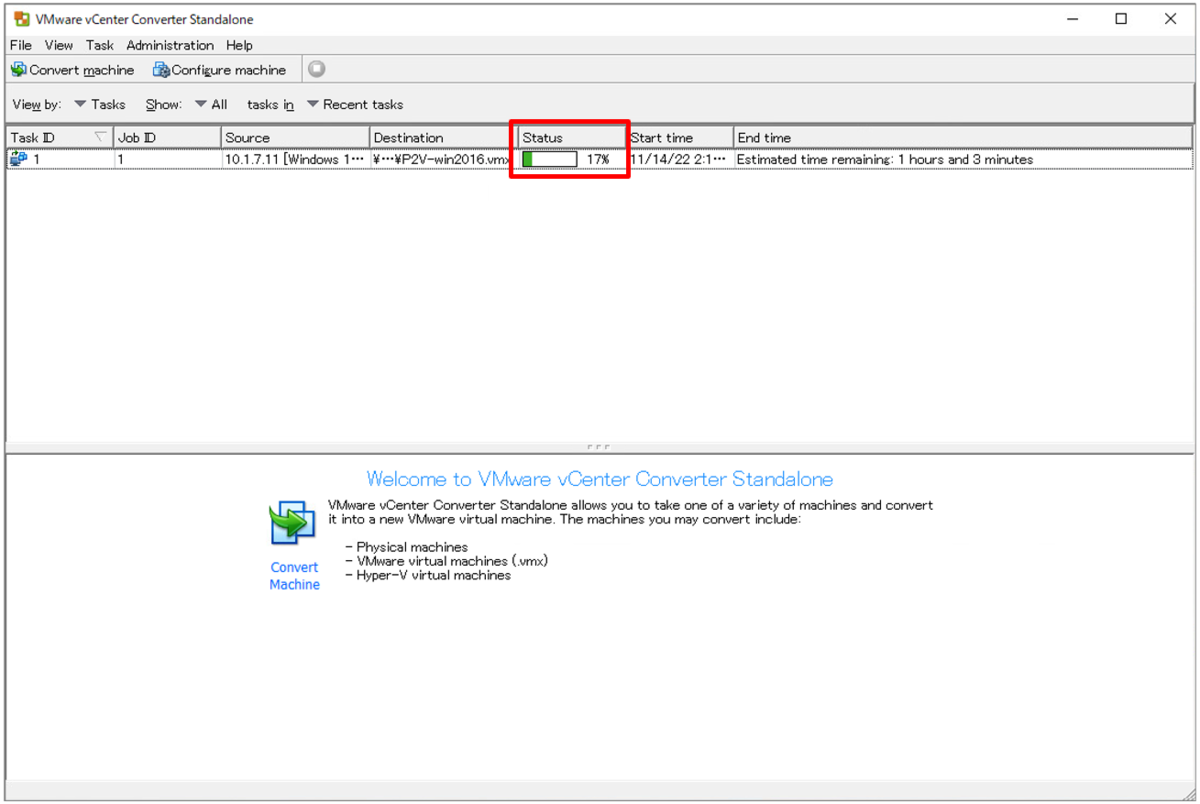Click Convert machine toolbar button
Viewport: 1200px width, 804px height.
pos(72,70)
